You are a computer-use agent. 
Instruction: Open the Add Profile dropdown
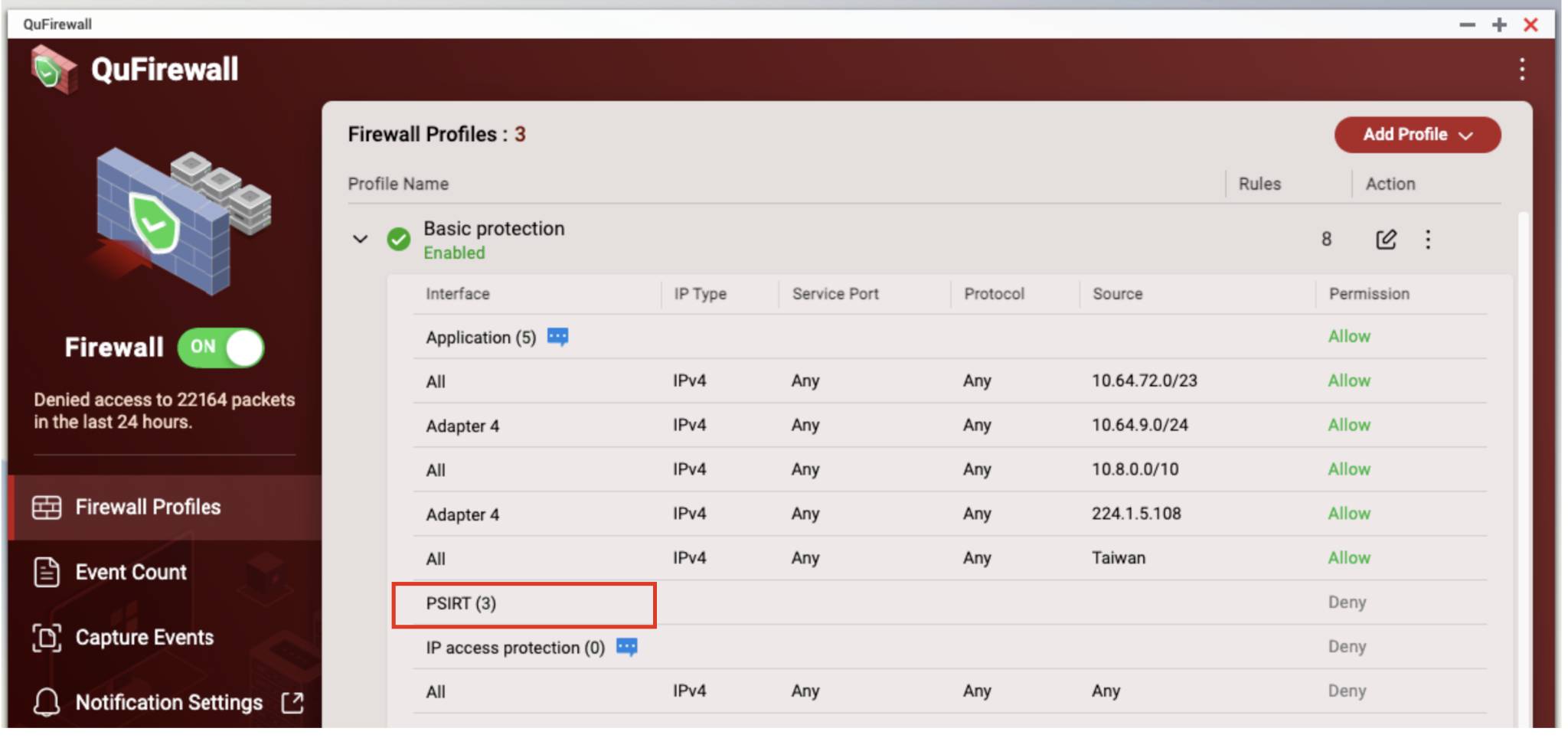pyautogui.click(x=1417, y=135)
